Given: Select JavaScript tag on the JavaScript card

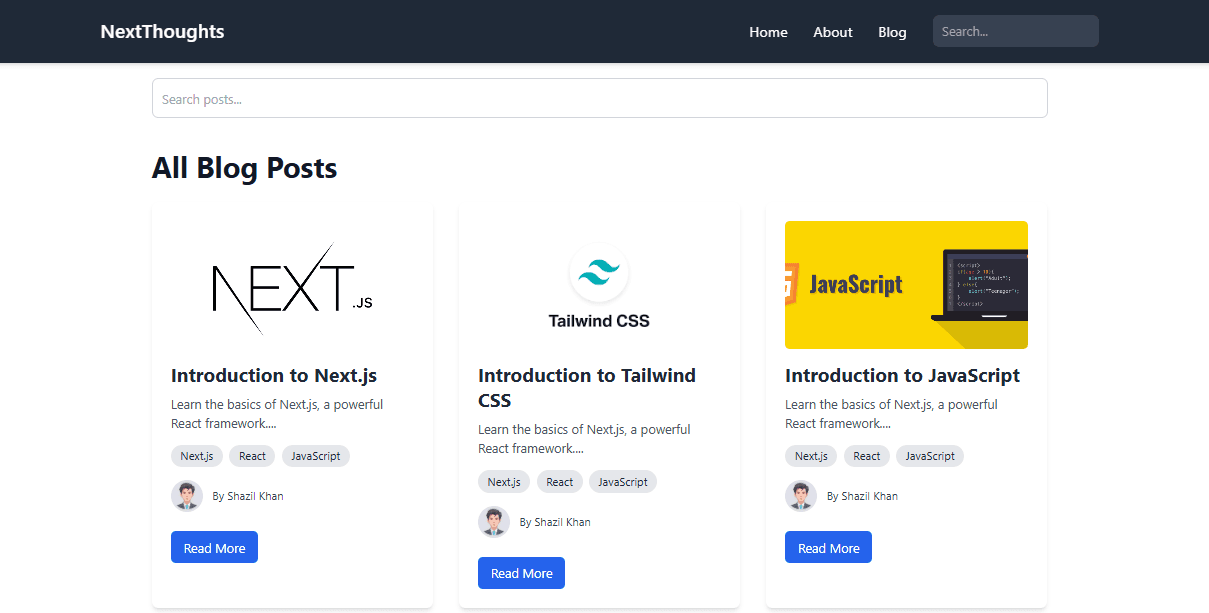Looking at the screenshot, I should (930, 456).
